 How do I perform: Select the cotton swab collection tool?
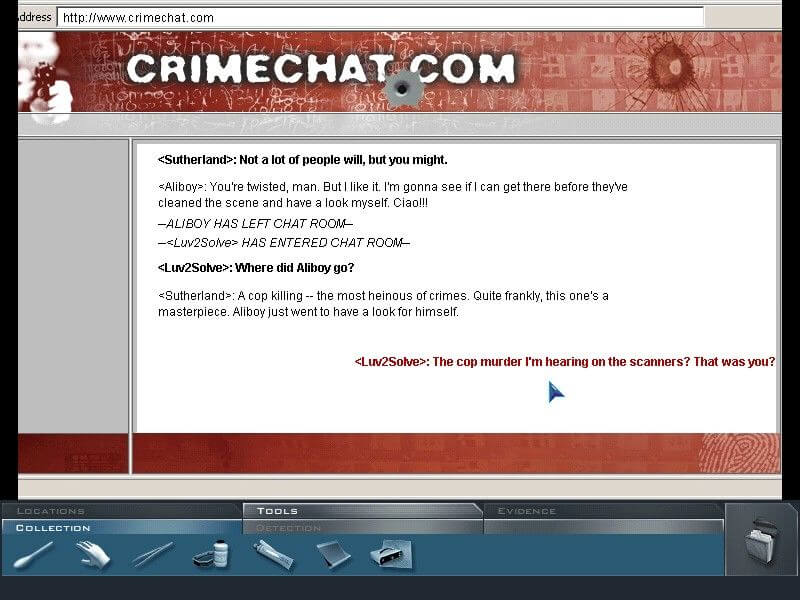point(34,555)
